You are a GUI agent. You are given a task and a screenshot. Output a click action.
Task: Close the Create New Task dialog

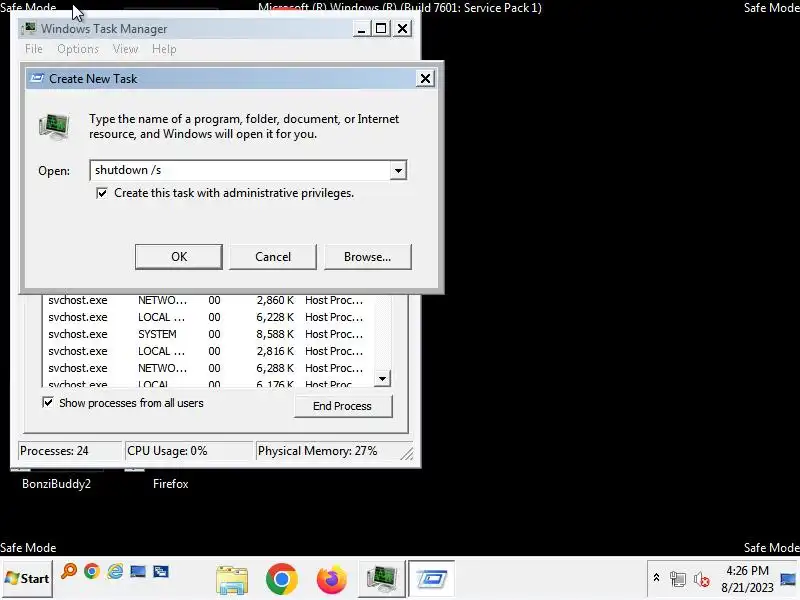(x=425, y=79)
